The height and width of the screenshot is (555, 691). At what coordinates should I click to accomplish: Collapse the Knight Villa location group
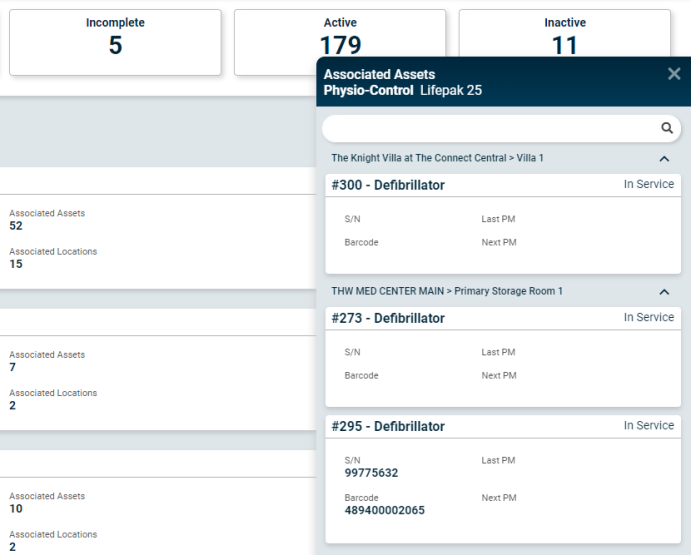pyautogui.click(x=664, y=159)
